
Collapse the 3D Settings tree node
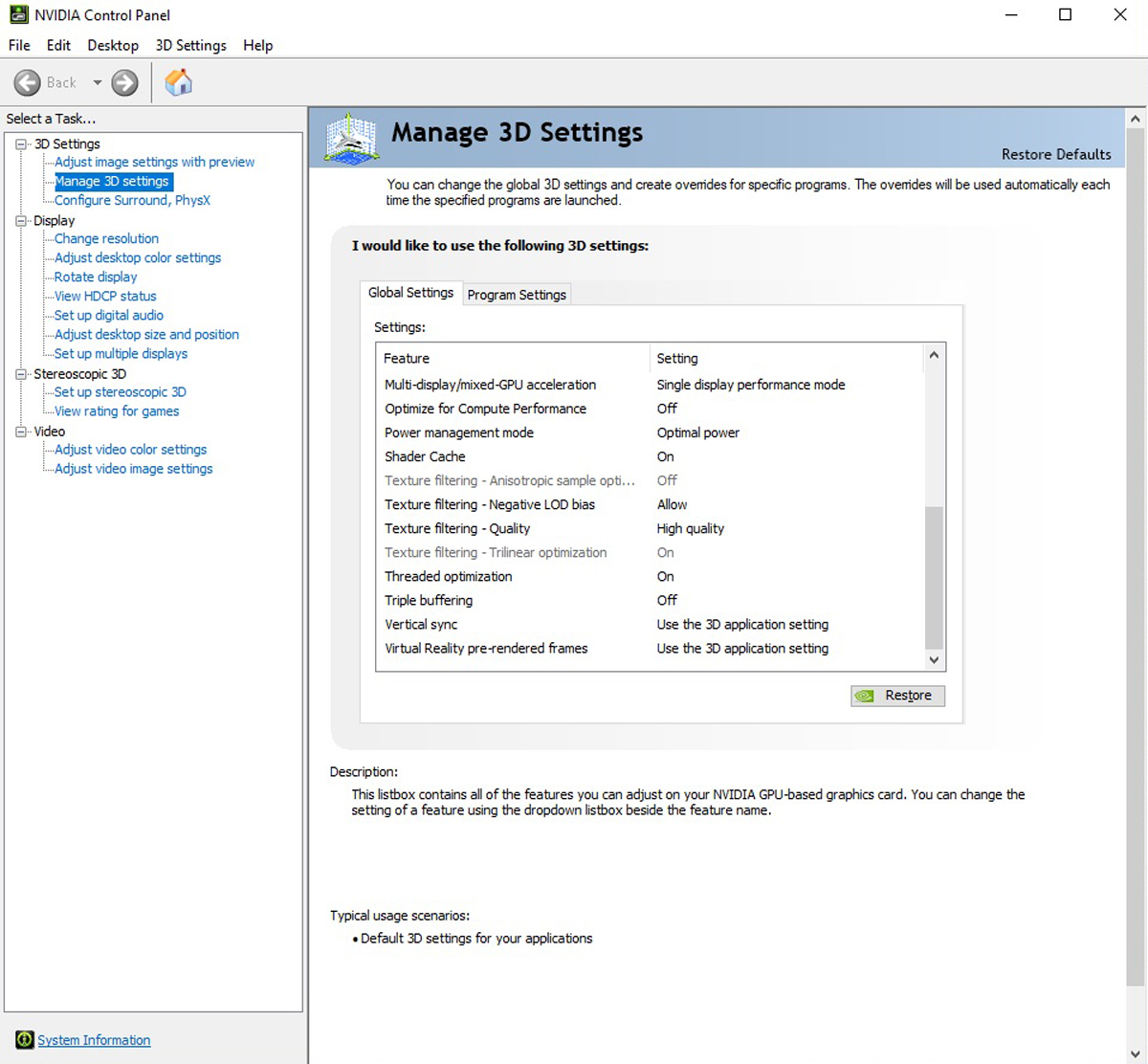pos(21,144)
